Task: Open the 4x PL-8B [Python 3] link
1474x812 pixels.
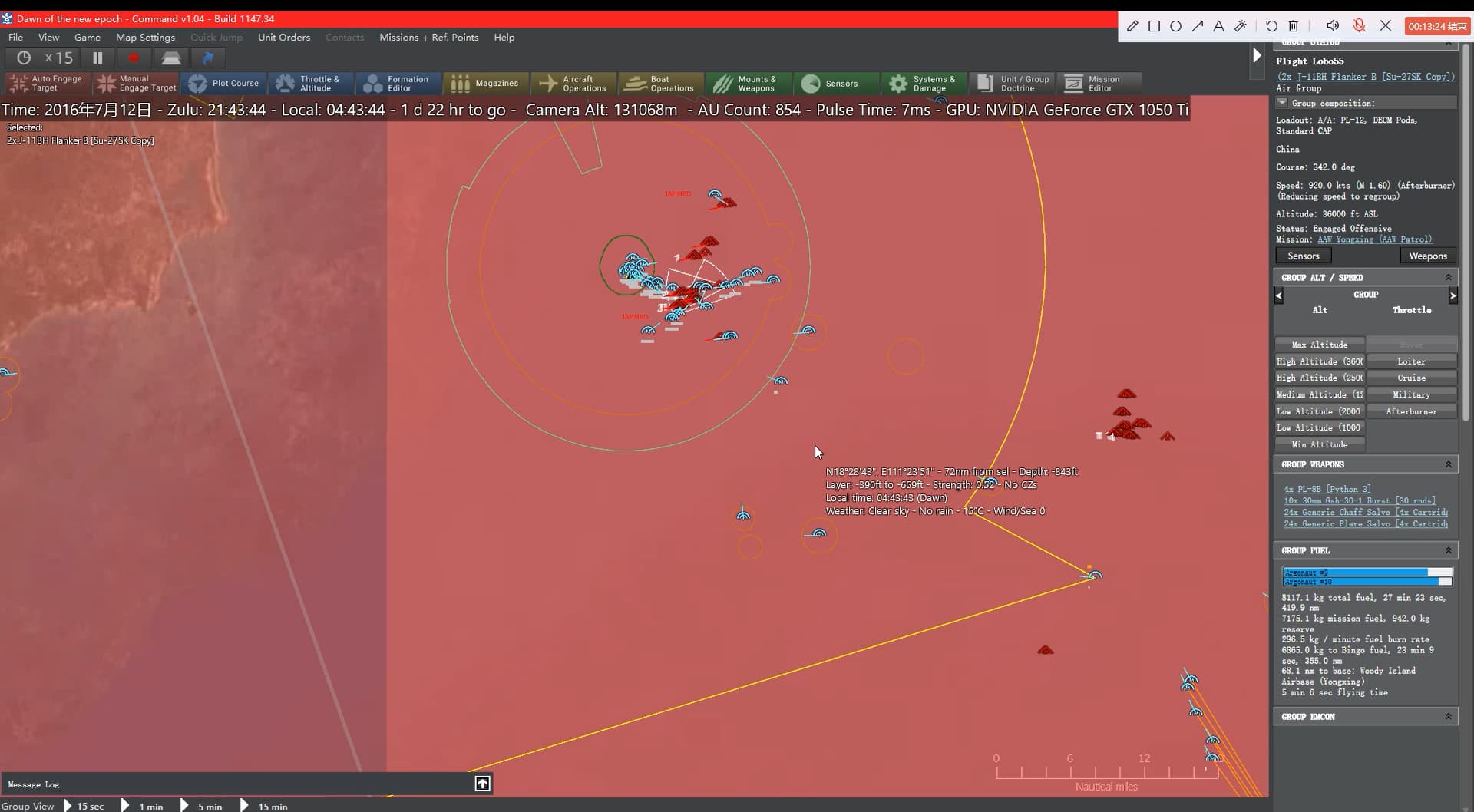Action: (x=1327, y=489)
